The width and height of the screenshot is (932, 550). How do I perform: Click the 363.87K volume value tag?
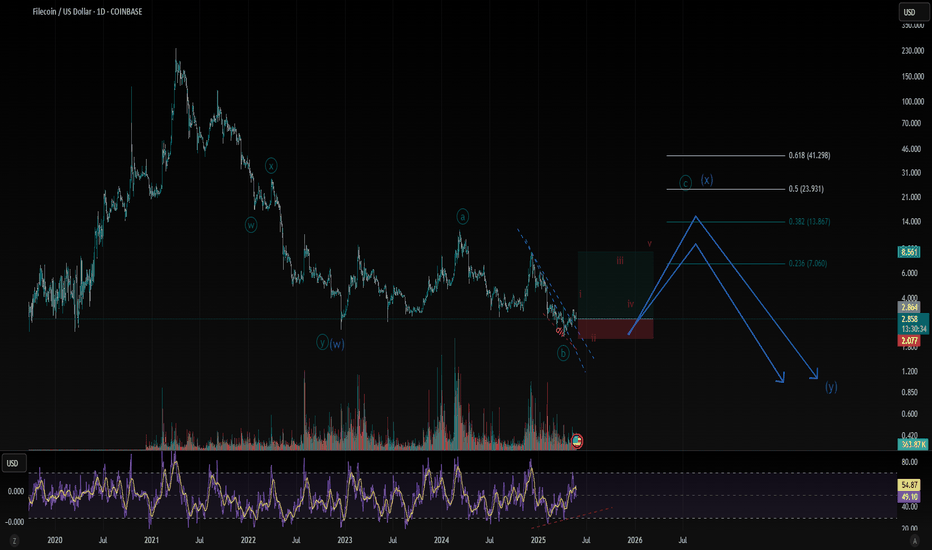[913, 444]
